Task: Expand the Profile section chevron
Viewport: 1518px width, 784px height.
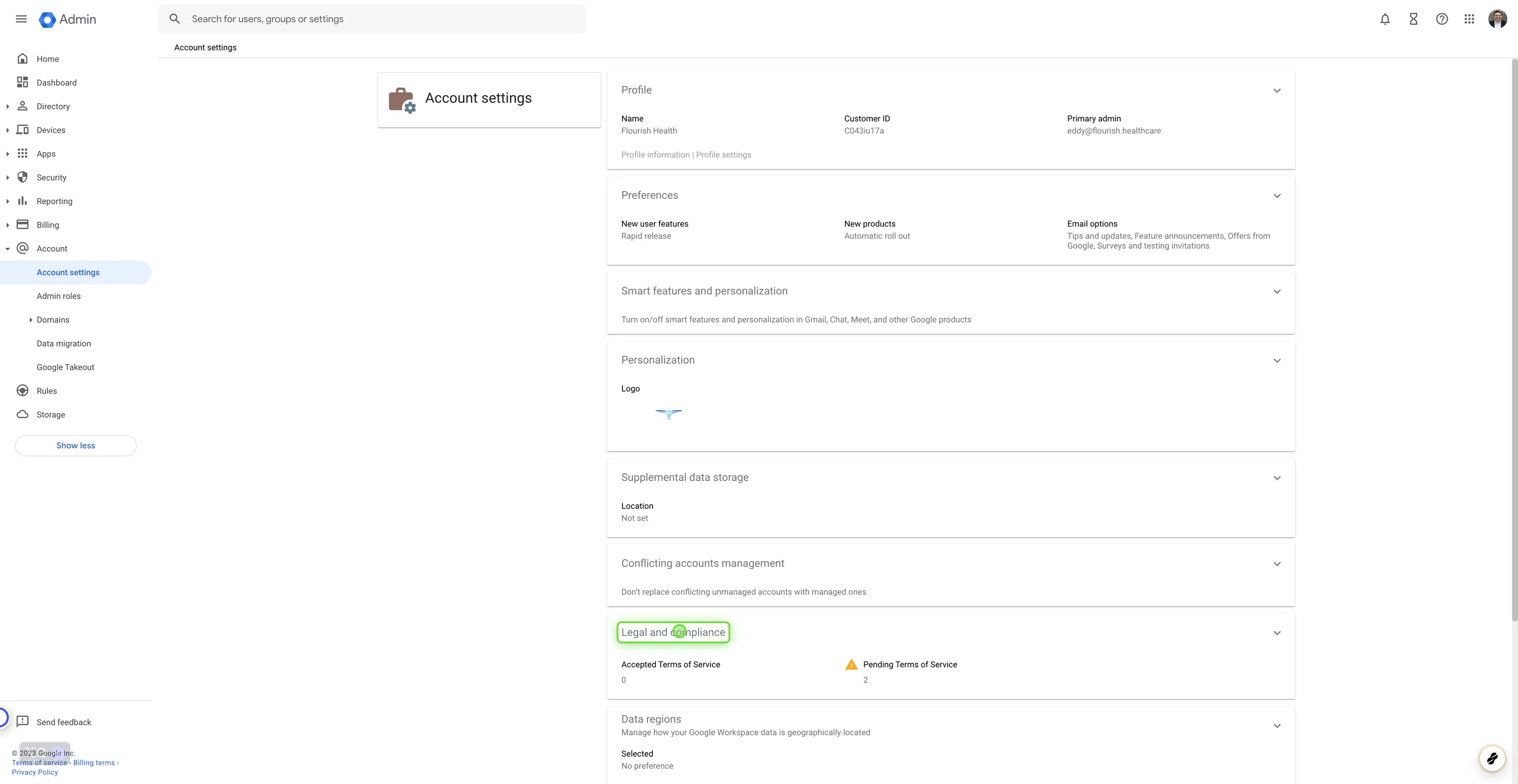Action: pyautogui.click(x=1277, y=91)
